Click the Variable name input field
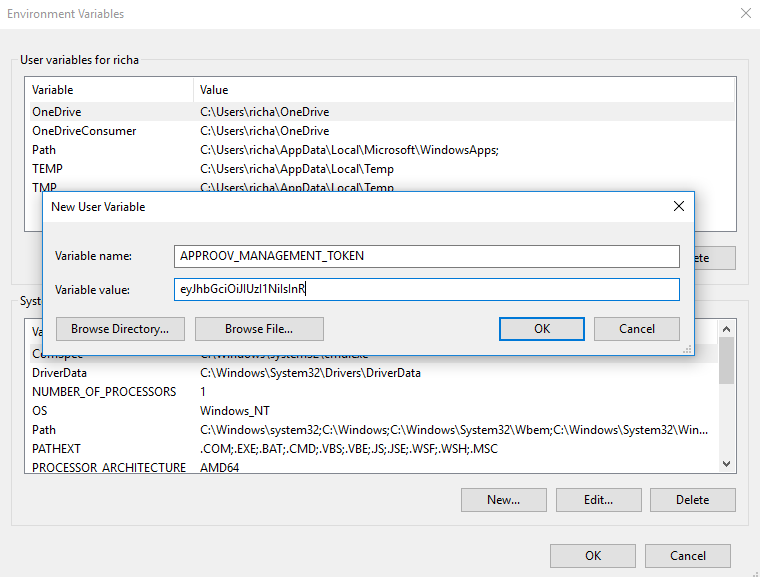The width and height of the screenshot is (760, 577). pos(426,255)
